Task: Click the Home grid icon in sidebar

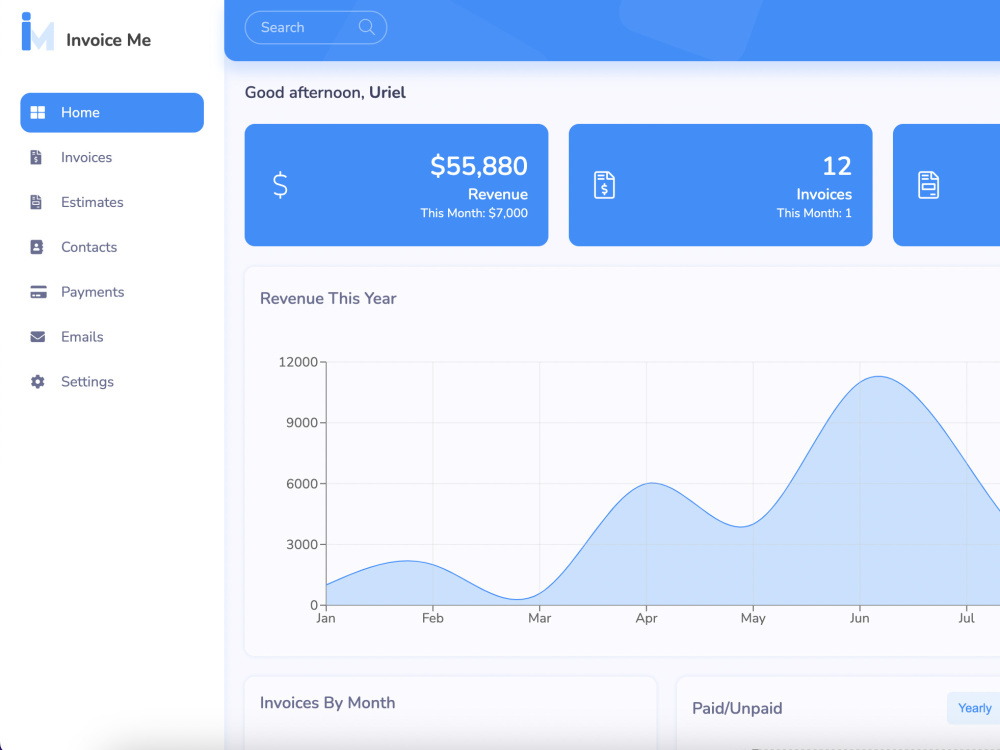Action: click(x=38, y=112)
